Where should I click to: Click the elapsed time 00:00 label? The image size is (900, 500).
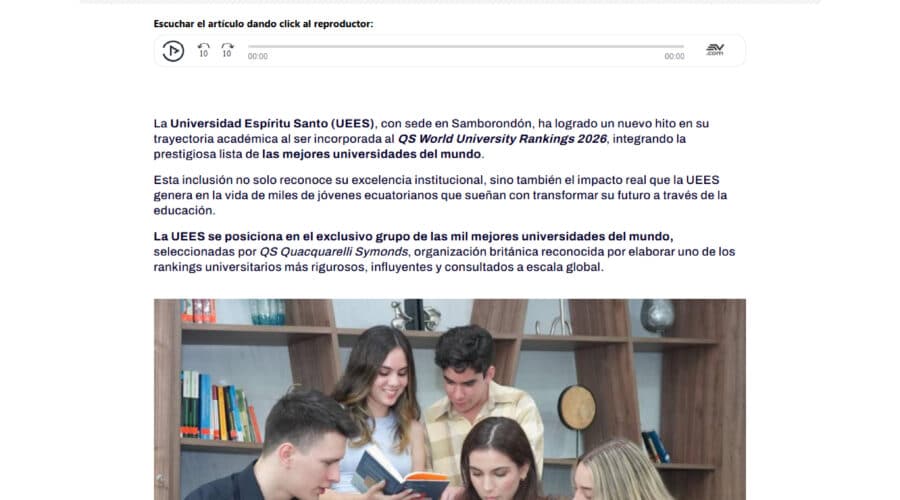click(x=258, y=56)
